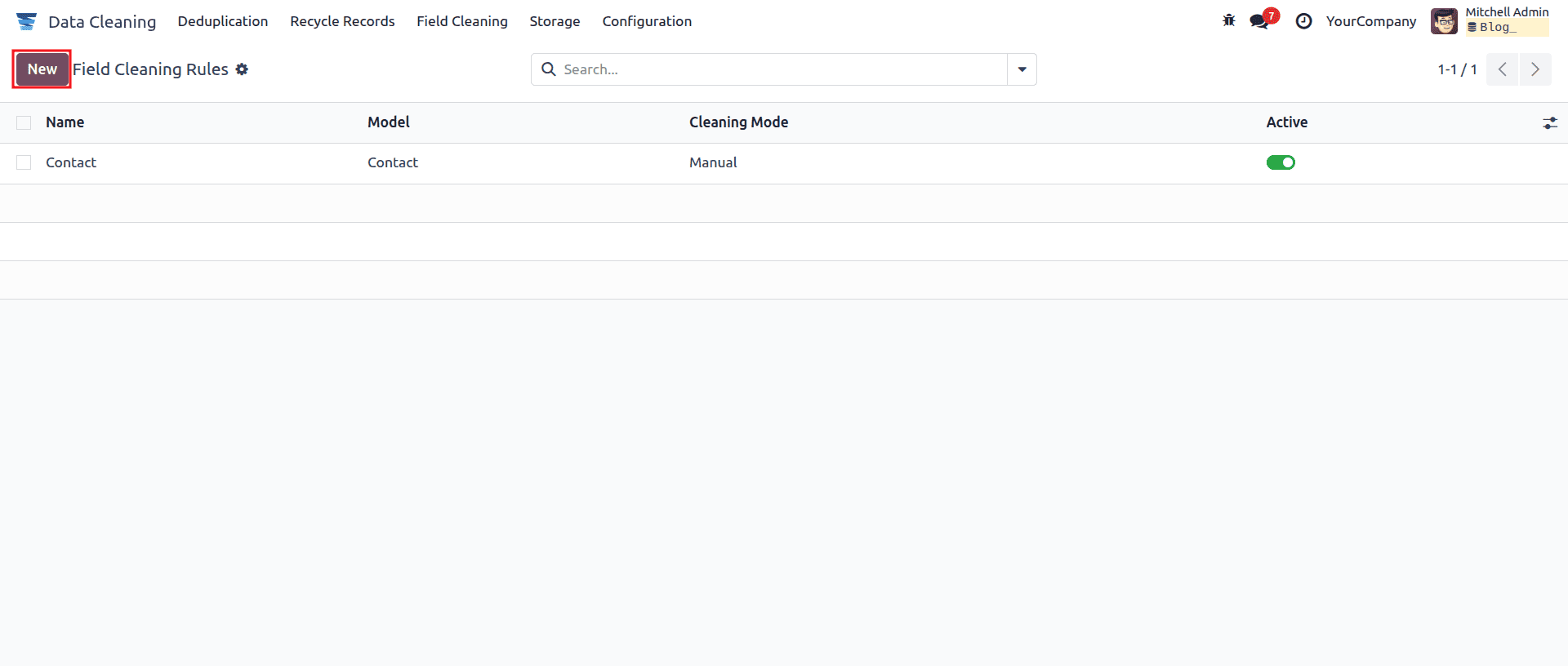Click the magnifier search icon
This screenshot has width=1568, height=666.
tap(549, 69)
